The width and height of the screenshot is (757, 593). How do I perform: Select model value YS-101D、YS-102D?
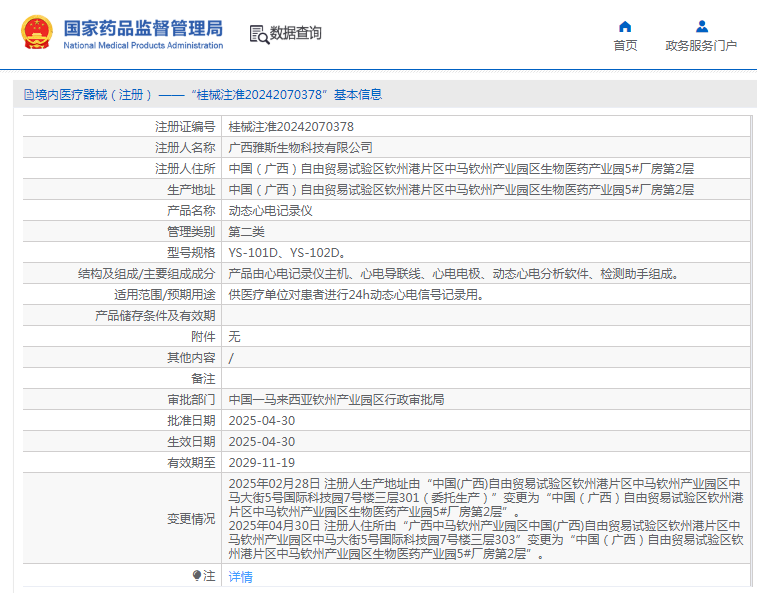pos(287,253)
